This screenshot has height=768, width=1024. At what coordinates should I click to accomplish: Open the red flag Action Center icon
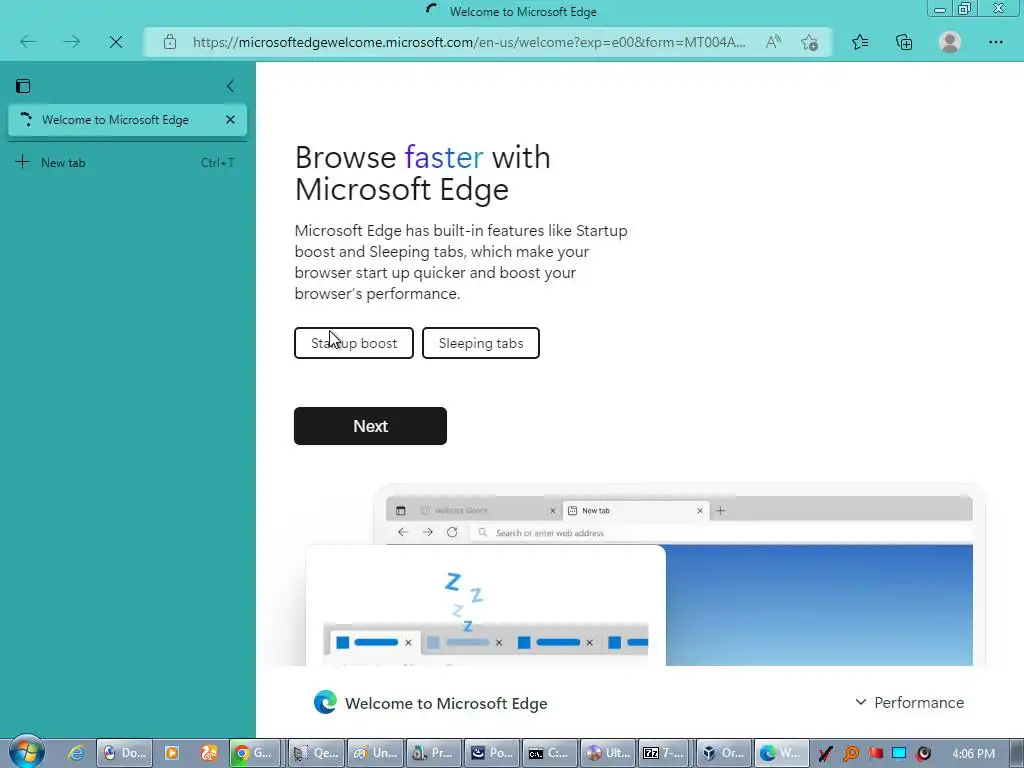click(875, 754)
